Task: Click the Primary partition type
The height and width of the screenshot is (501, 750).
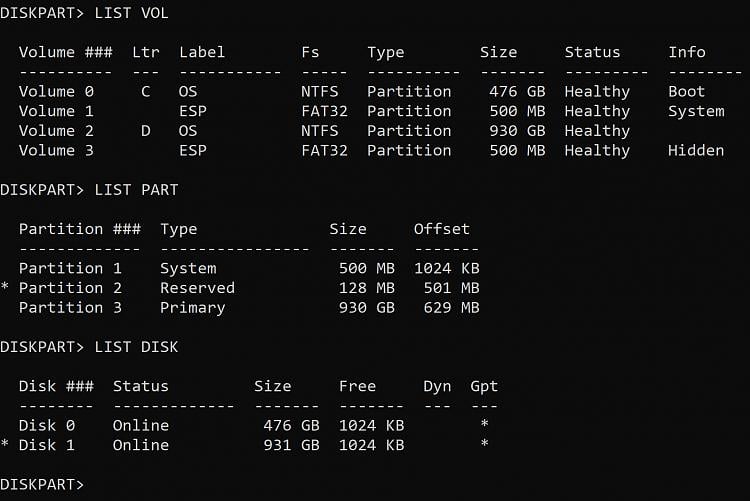Action: tap(192, 308)
